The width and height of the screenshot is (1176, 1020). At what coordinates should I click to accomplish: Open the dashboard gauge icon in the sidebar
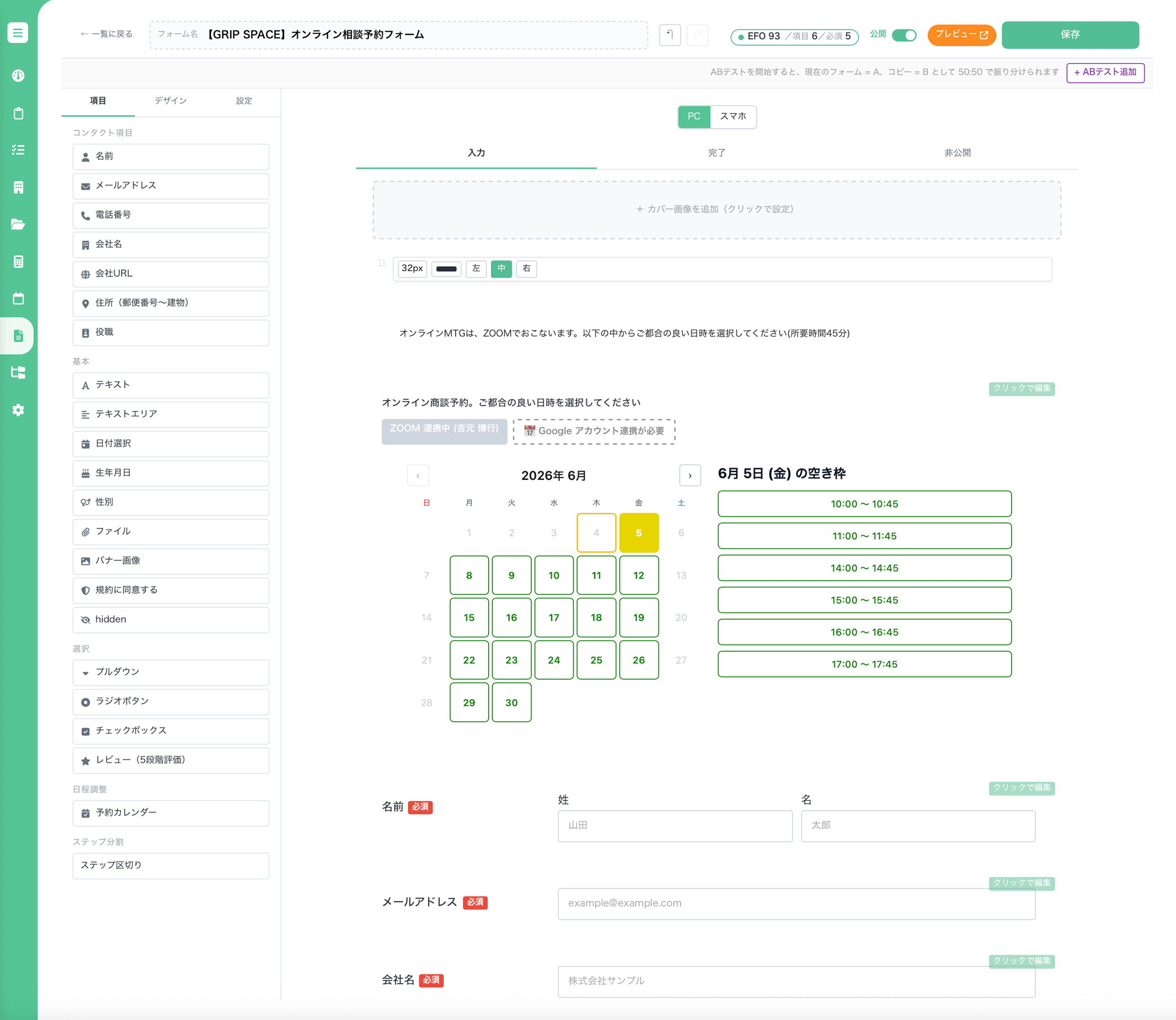(x=18, y=76)
